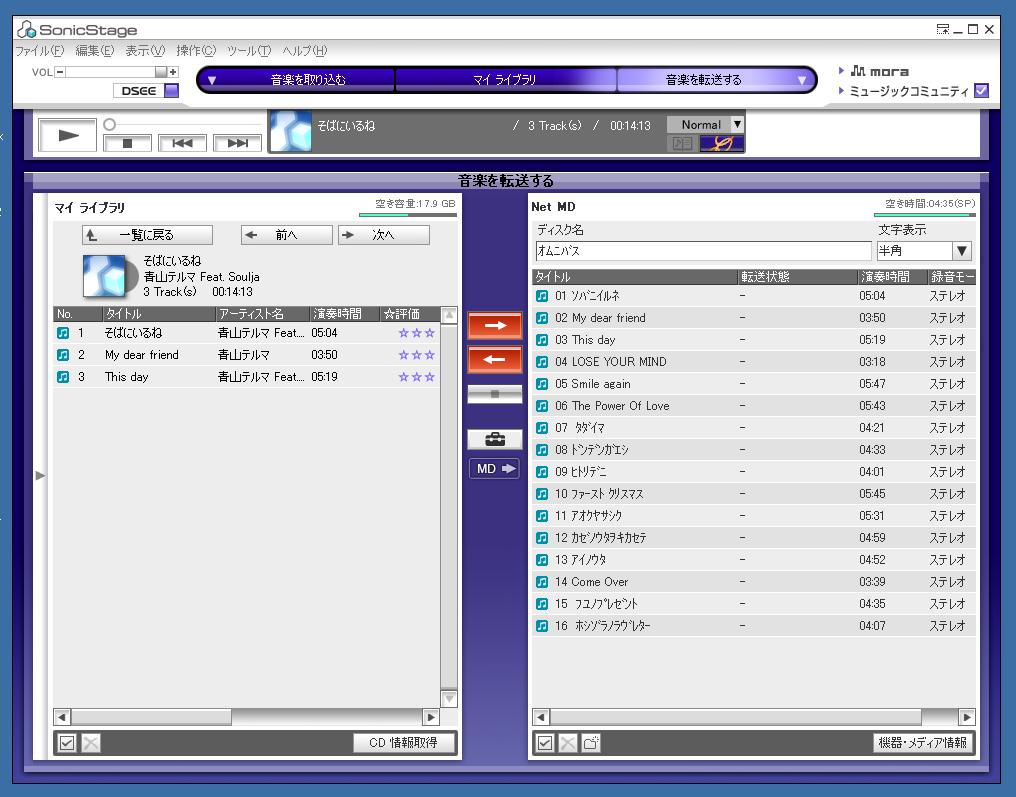This screenshot has height=797, width=1016.
Task: Delete selected tracks in Net MD panel
Action: (568, 743)
